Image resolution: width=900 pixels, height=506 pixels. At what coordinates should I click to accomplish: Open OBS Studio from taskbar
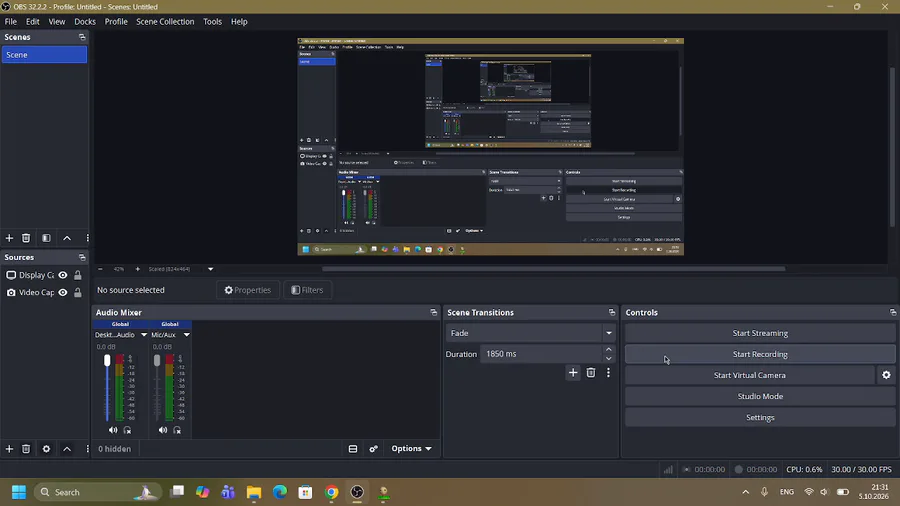coord(357,492)
